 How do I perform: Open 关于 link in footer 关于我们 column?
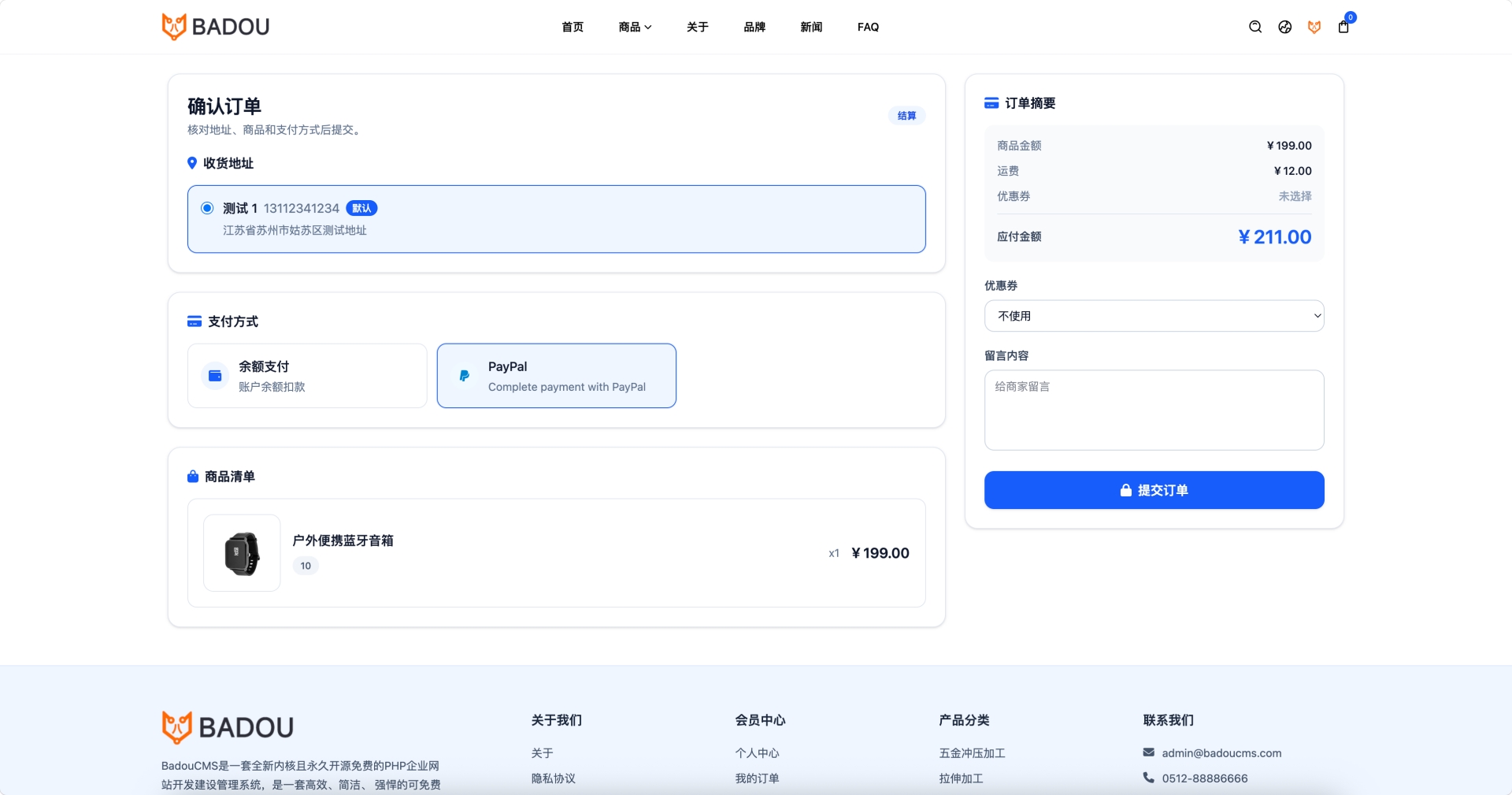click(x=543, y=753)
